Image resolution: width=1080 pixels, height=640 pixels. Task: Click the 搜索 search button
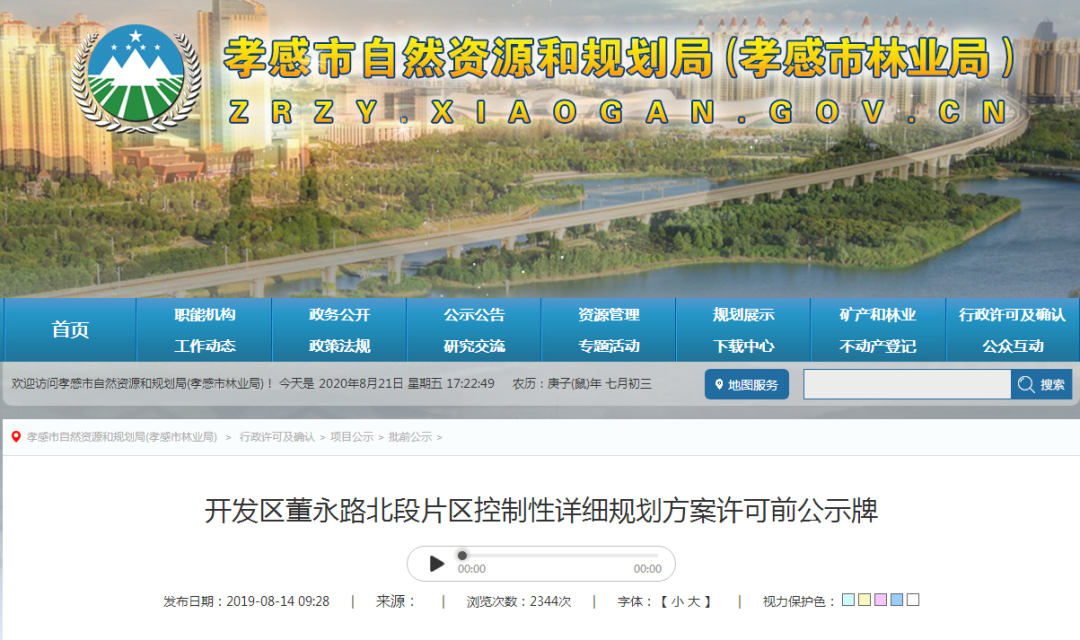1041,385
